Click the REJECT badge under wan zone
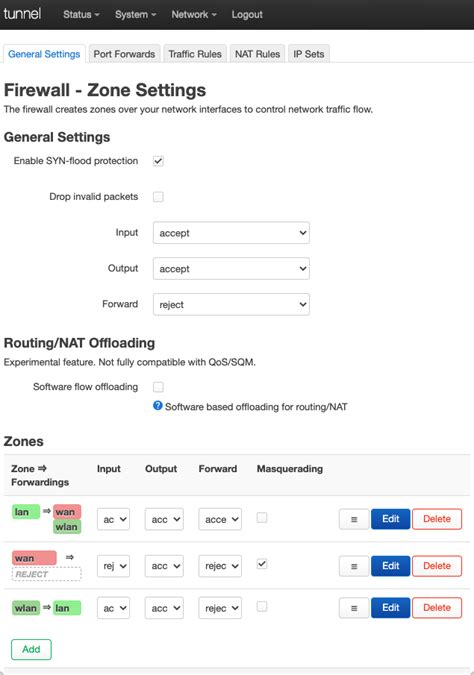Image resolution: width=474 pixels, height=675 pixels. tap(46, 574)
